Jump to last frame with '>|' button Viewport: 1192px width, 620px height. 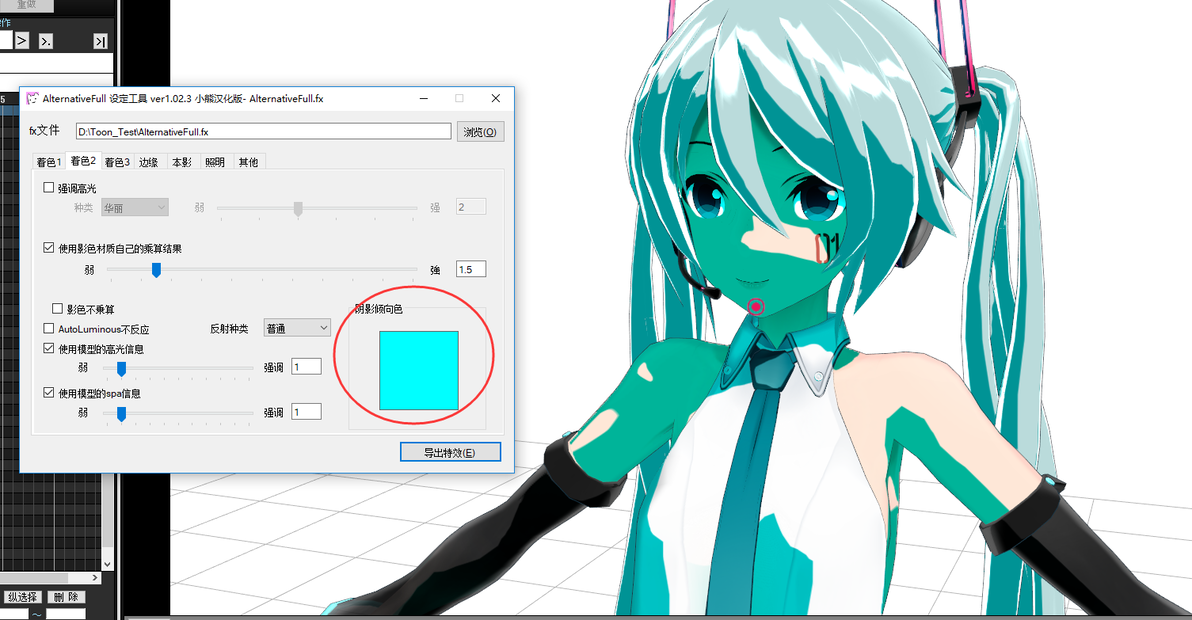pyautogui.click(x=100, y=41)
